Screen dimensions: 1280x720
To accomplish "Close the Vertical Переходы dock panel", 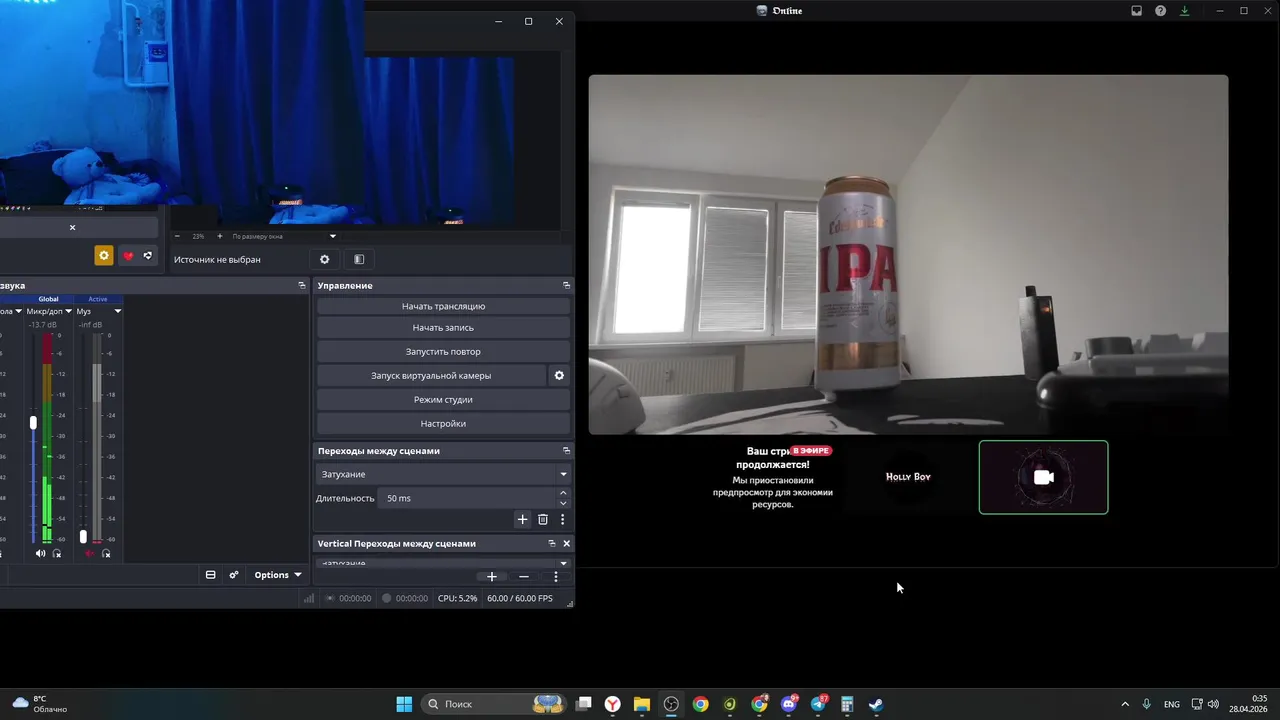I will pyautogui.click(x=566, y=543).
